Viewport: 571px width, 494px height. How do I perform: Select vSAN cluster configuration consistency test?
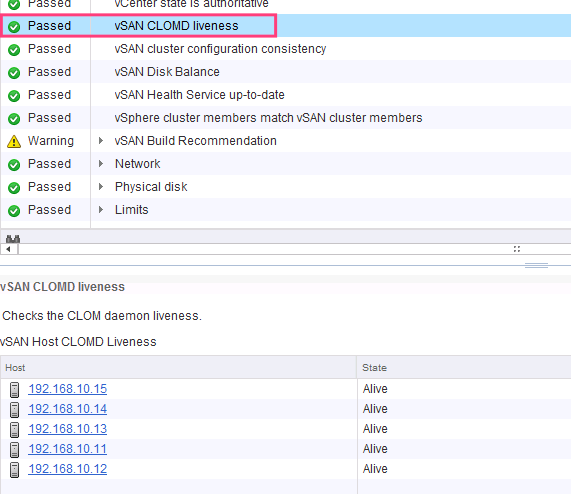tap(286, 49)
